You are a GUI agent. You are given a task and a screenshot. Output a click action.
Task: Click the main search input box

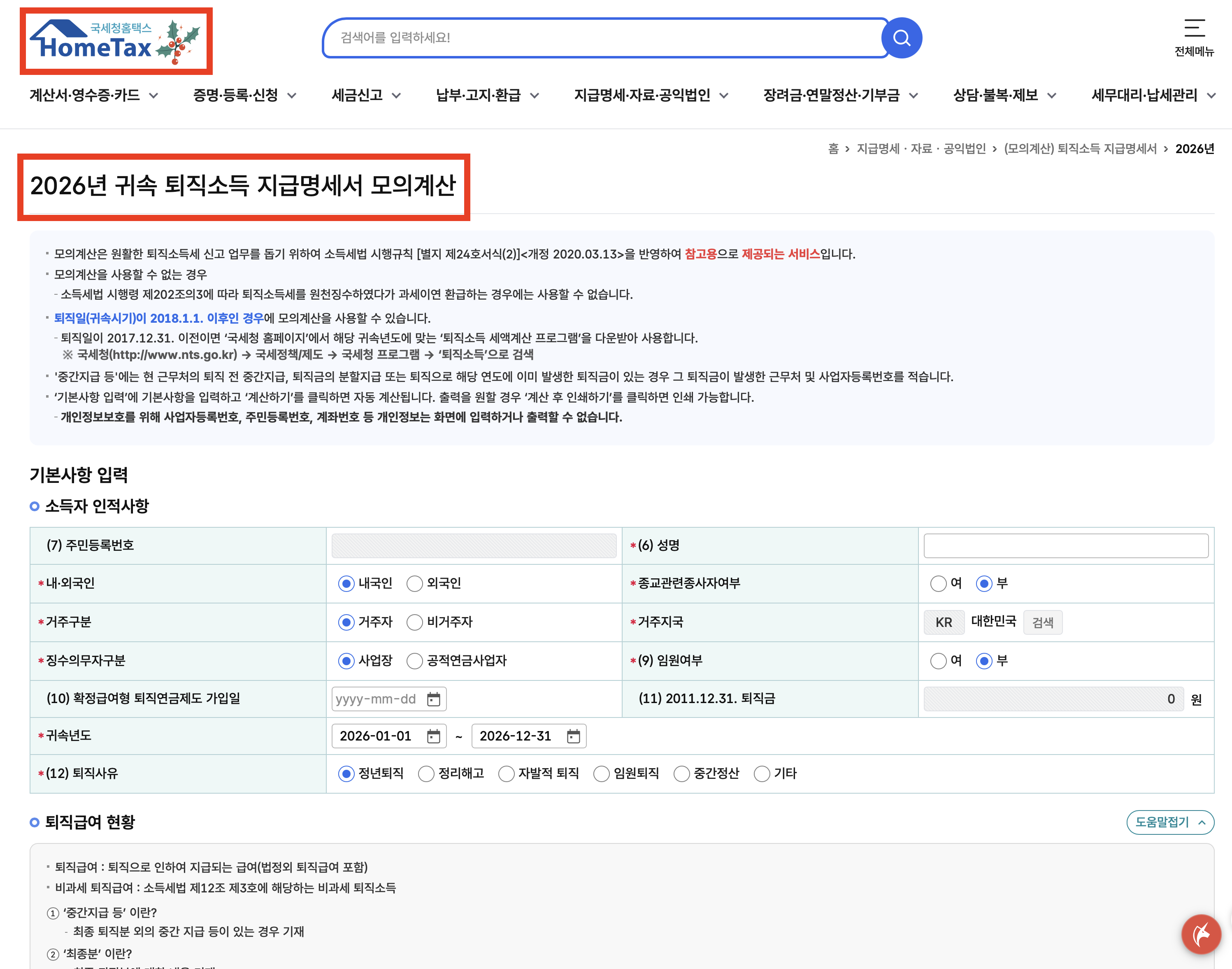604,38
